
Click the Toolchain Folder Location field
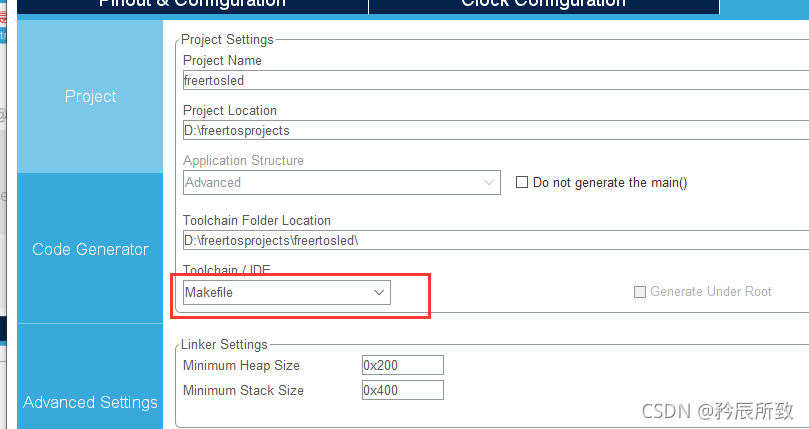(495, 240)
